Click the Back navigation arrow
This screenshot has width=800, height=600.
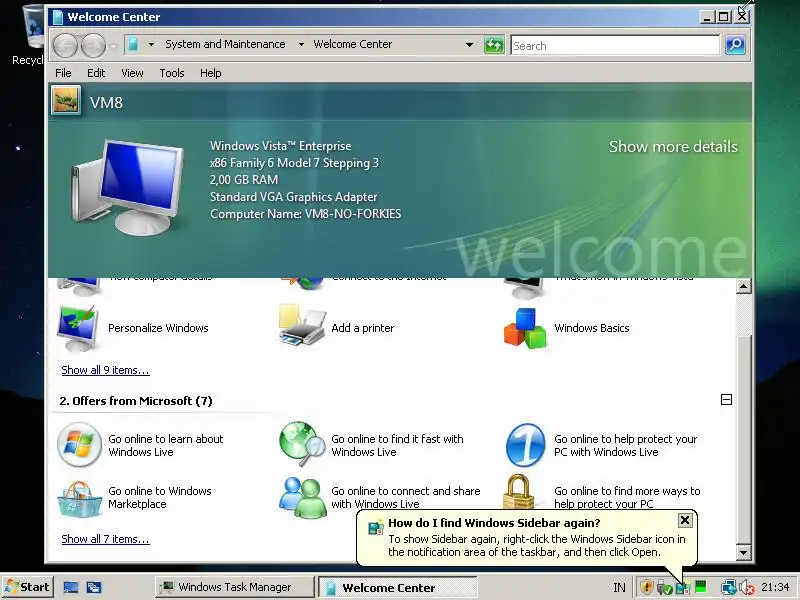[65, 45]
